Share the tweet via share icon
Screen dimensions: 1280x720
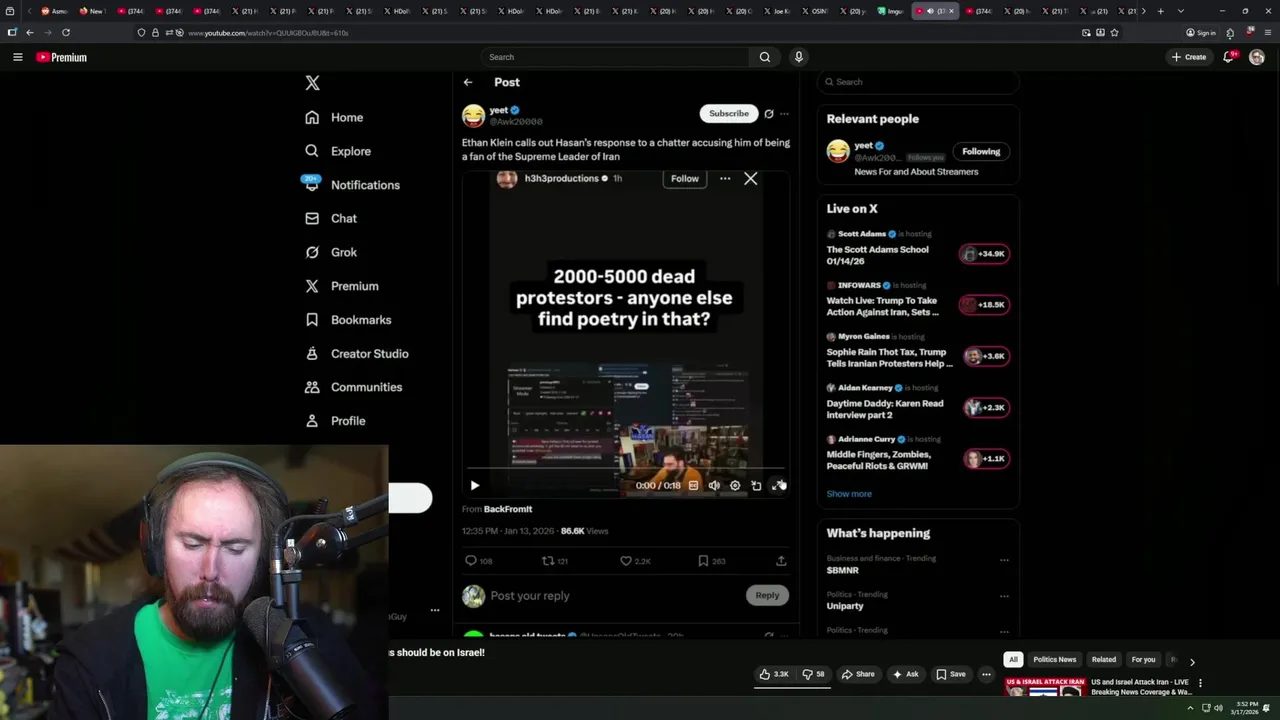781,561
